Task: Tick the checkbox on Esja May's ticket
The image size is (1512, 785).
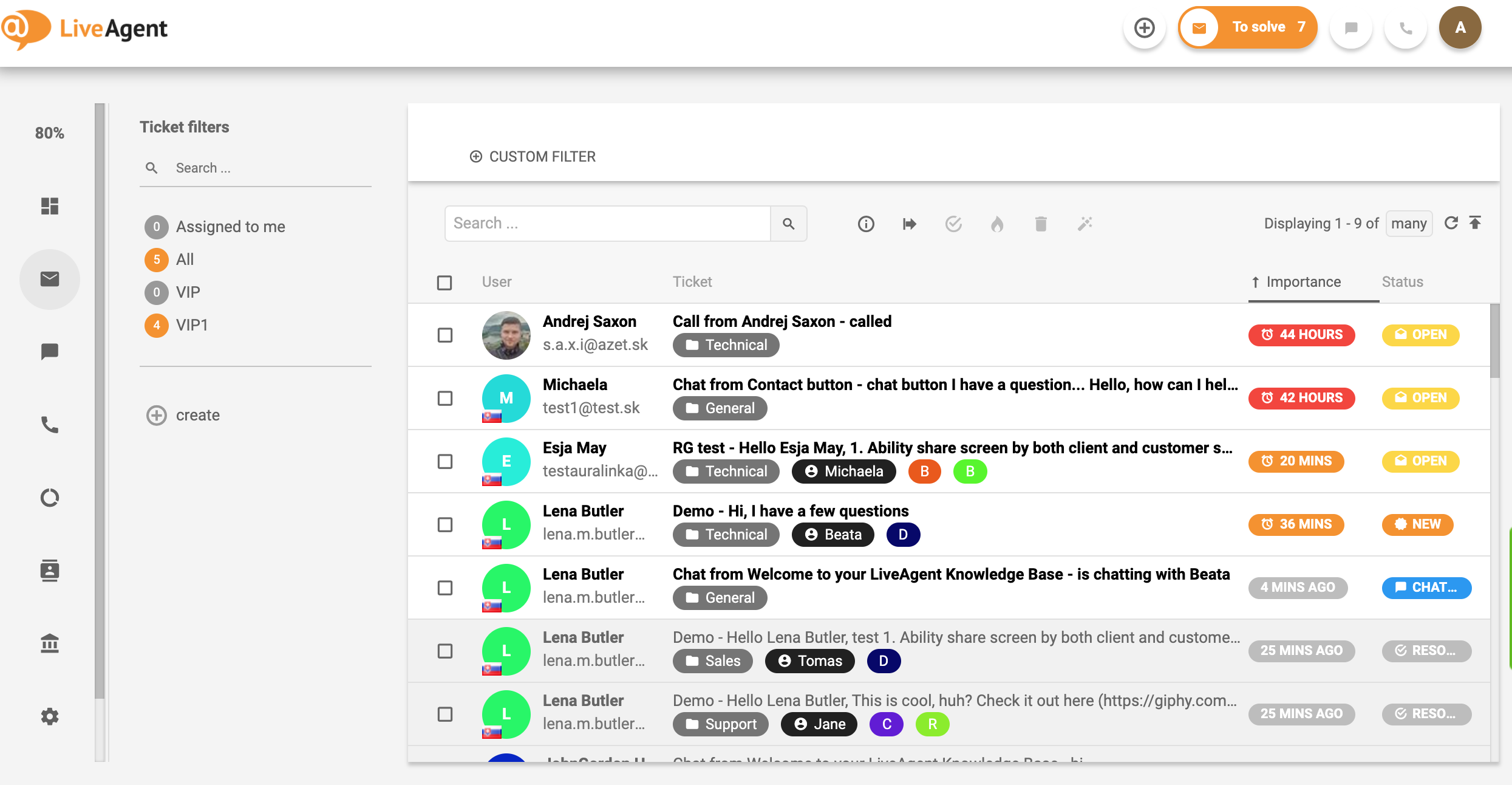Action: 445,461
